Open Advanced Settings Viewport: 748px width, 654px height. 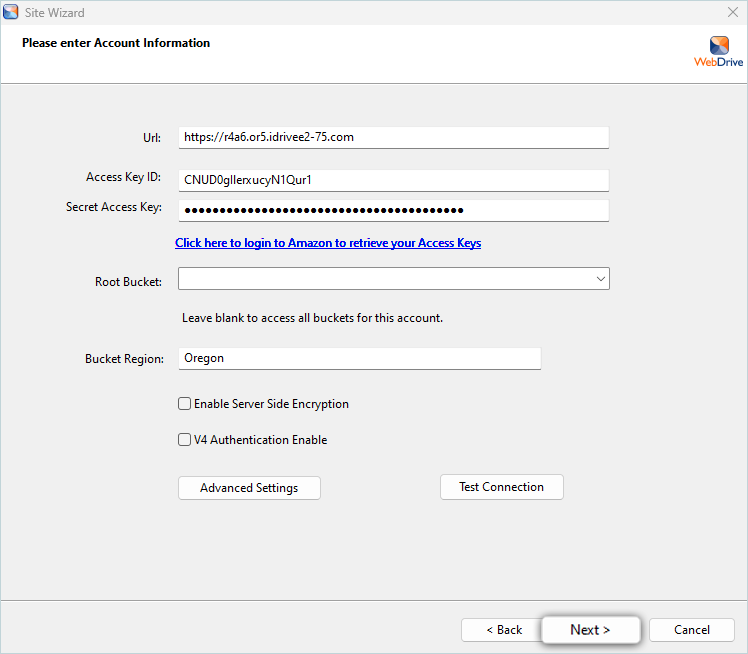click(x=249, y=488)
